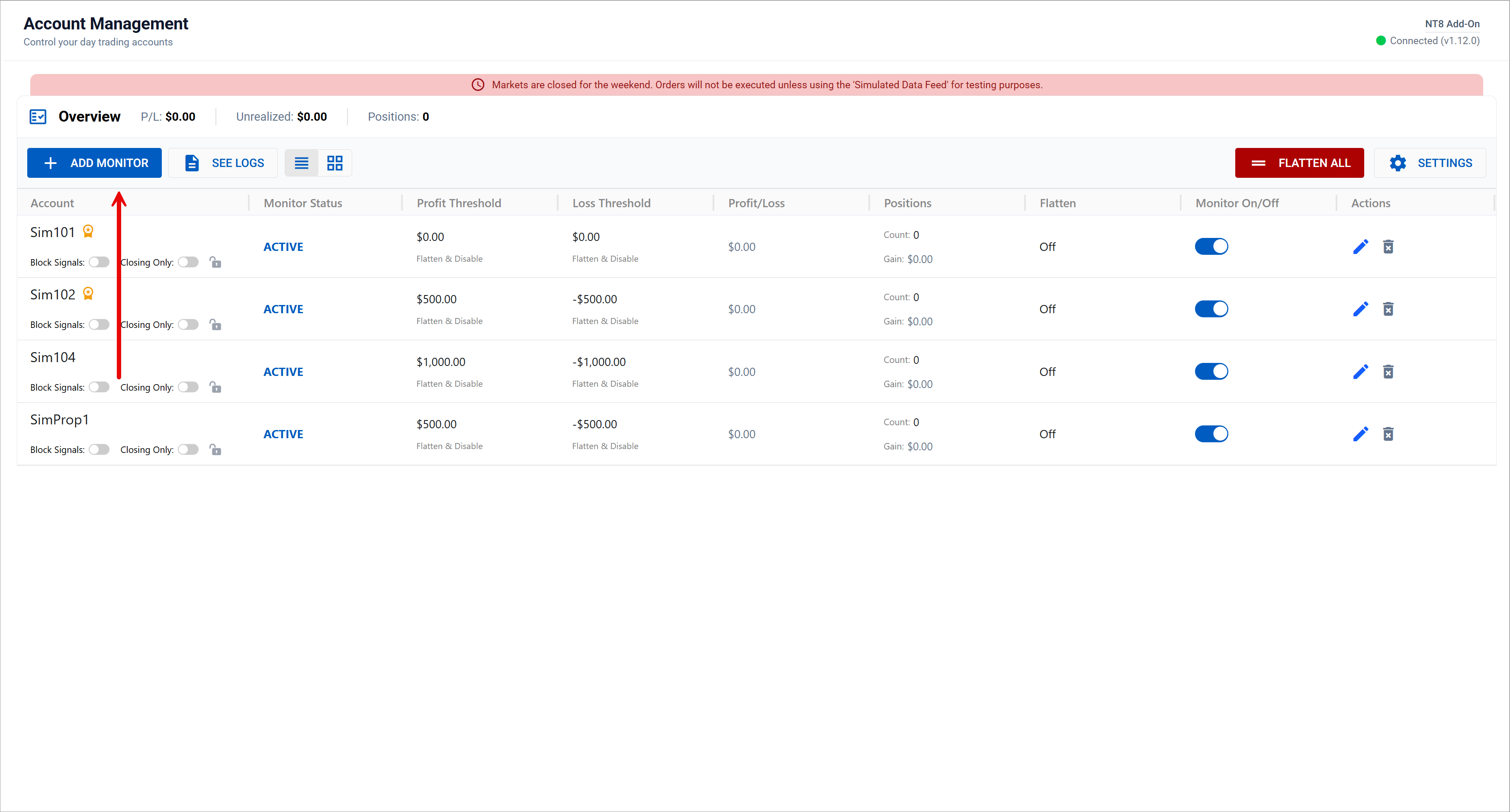Toggle Block Signals for Sim101
The image size is (1510, 812).
click(x=99, y=262)
